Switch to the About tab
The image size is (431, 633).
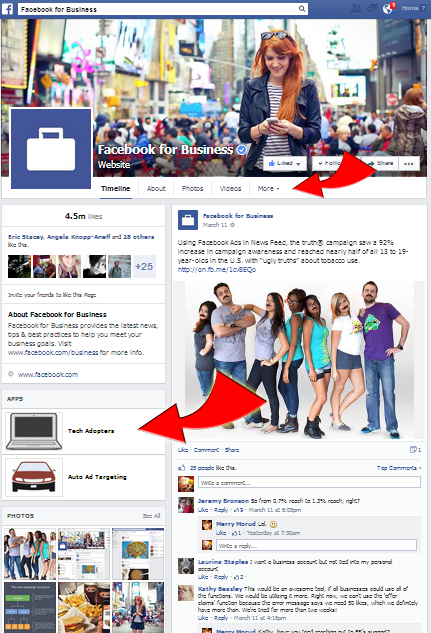coord(156,189)
